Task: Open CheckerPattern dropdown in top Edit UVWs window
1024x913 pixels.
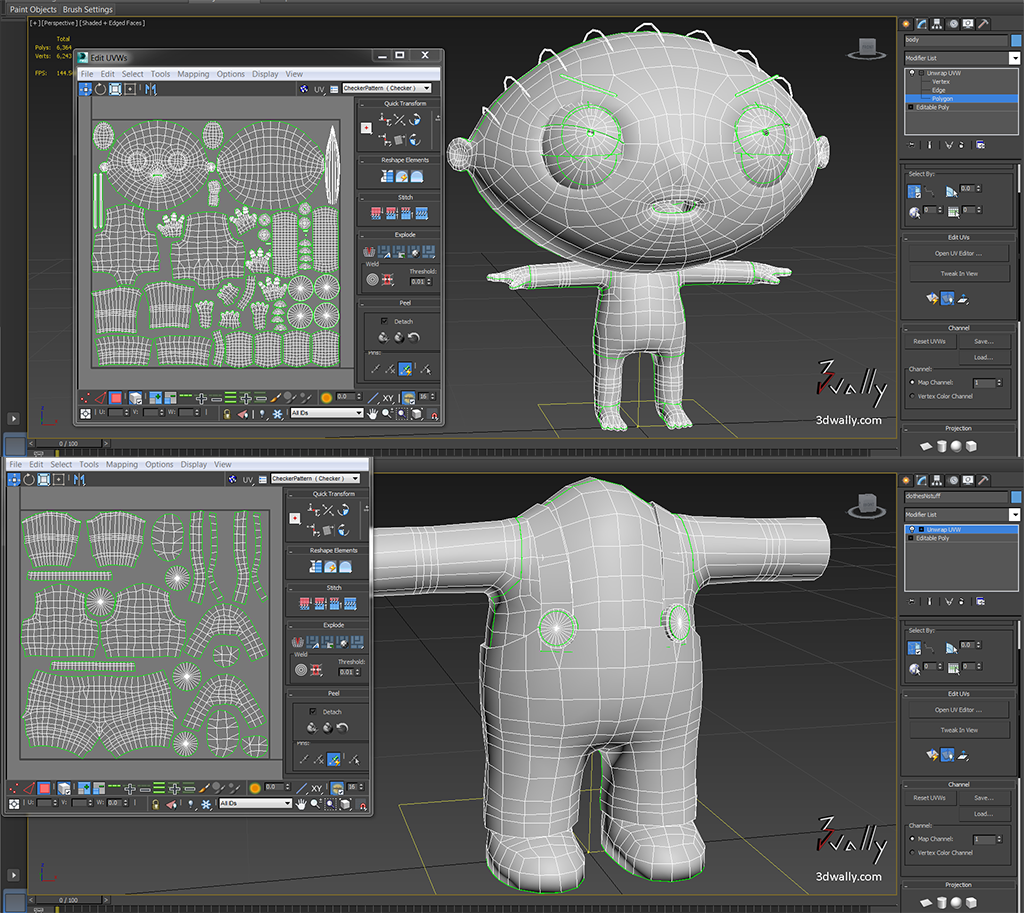Action: (x=387, y=88)
